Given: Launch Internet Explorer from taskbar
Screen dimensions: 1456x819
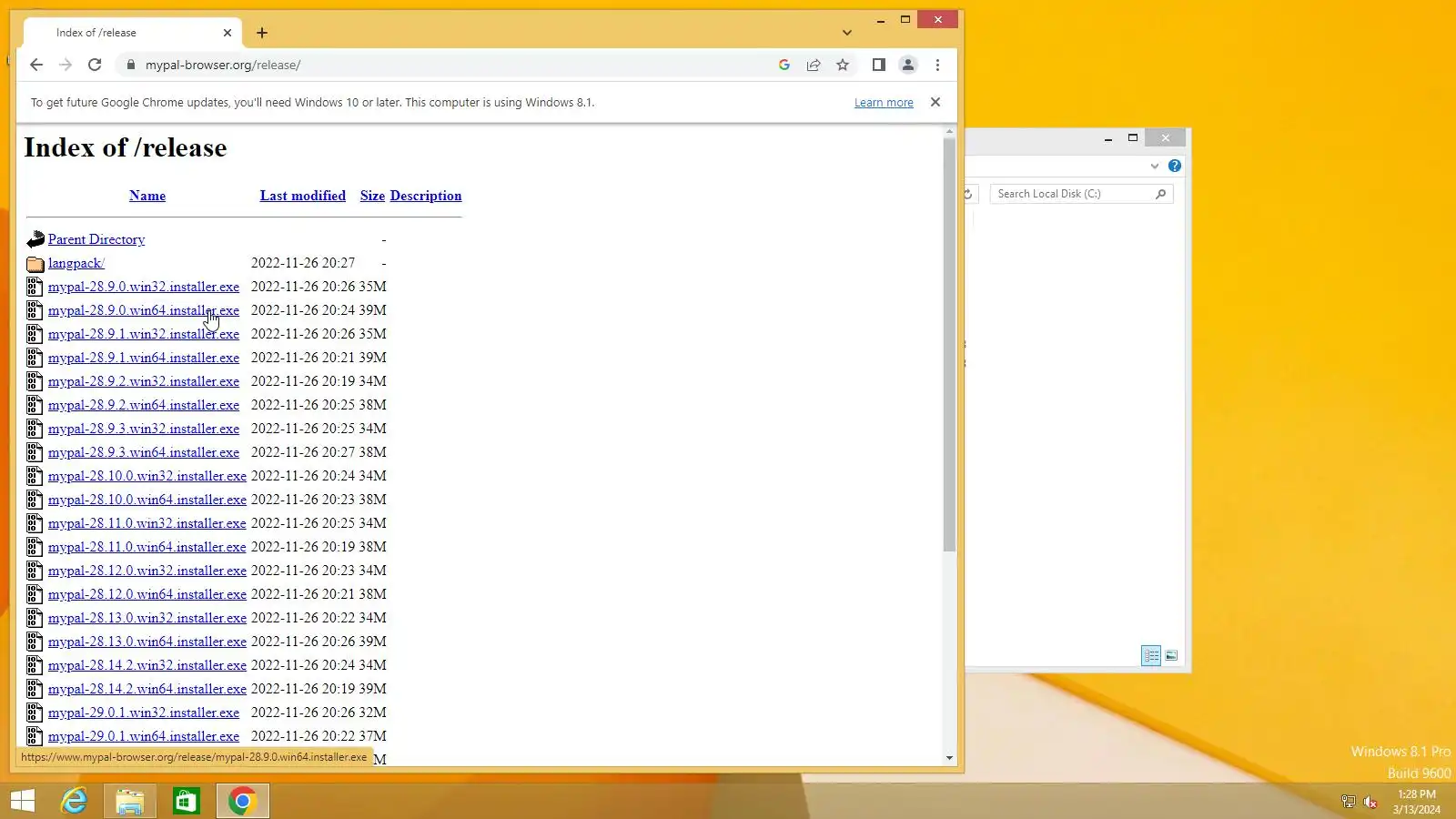Looking at the screenshot, I should click(74, 801).
